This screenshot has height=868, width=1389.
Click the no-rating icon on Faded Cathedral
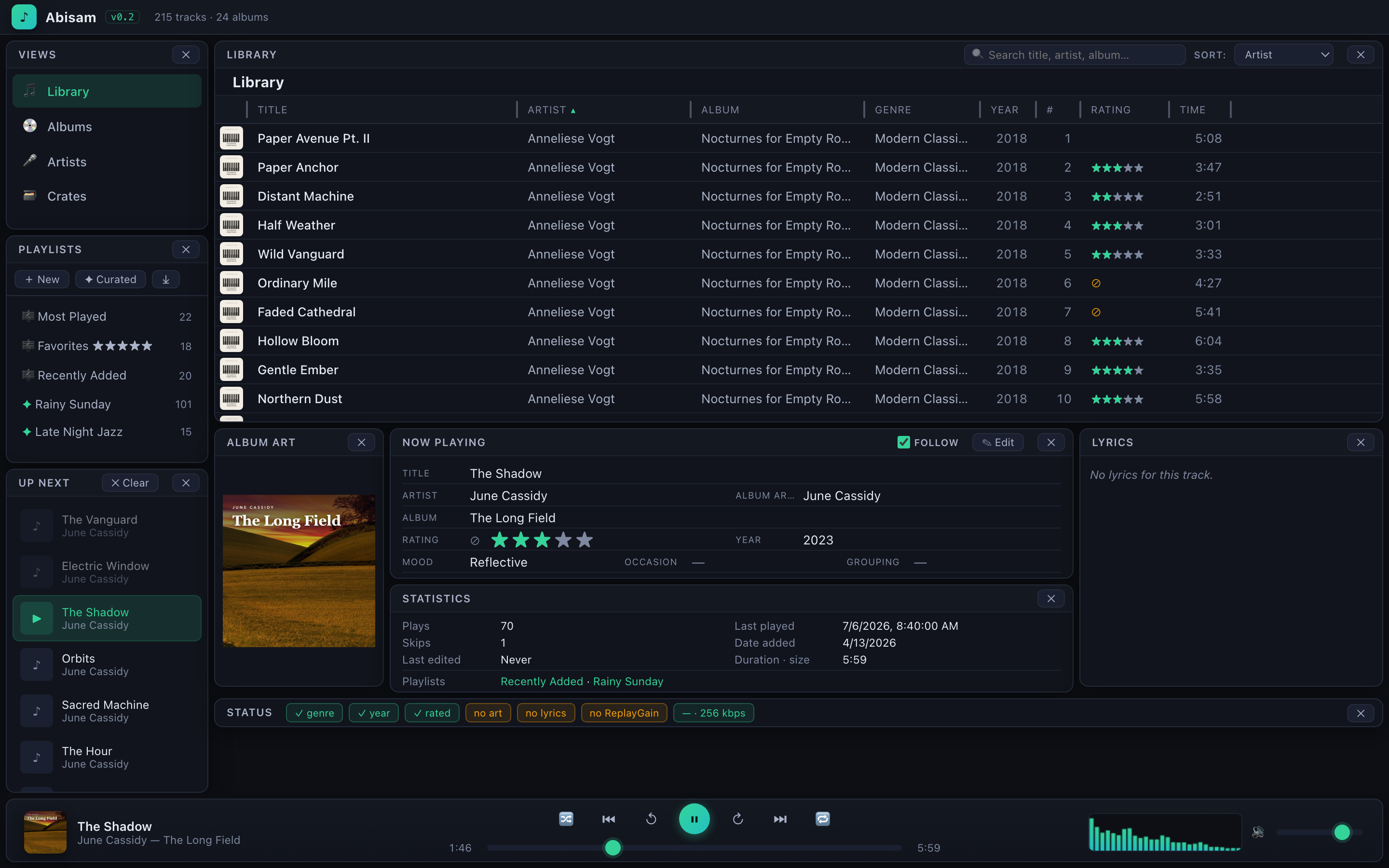click(x=1096, y=312)
